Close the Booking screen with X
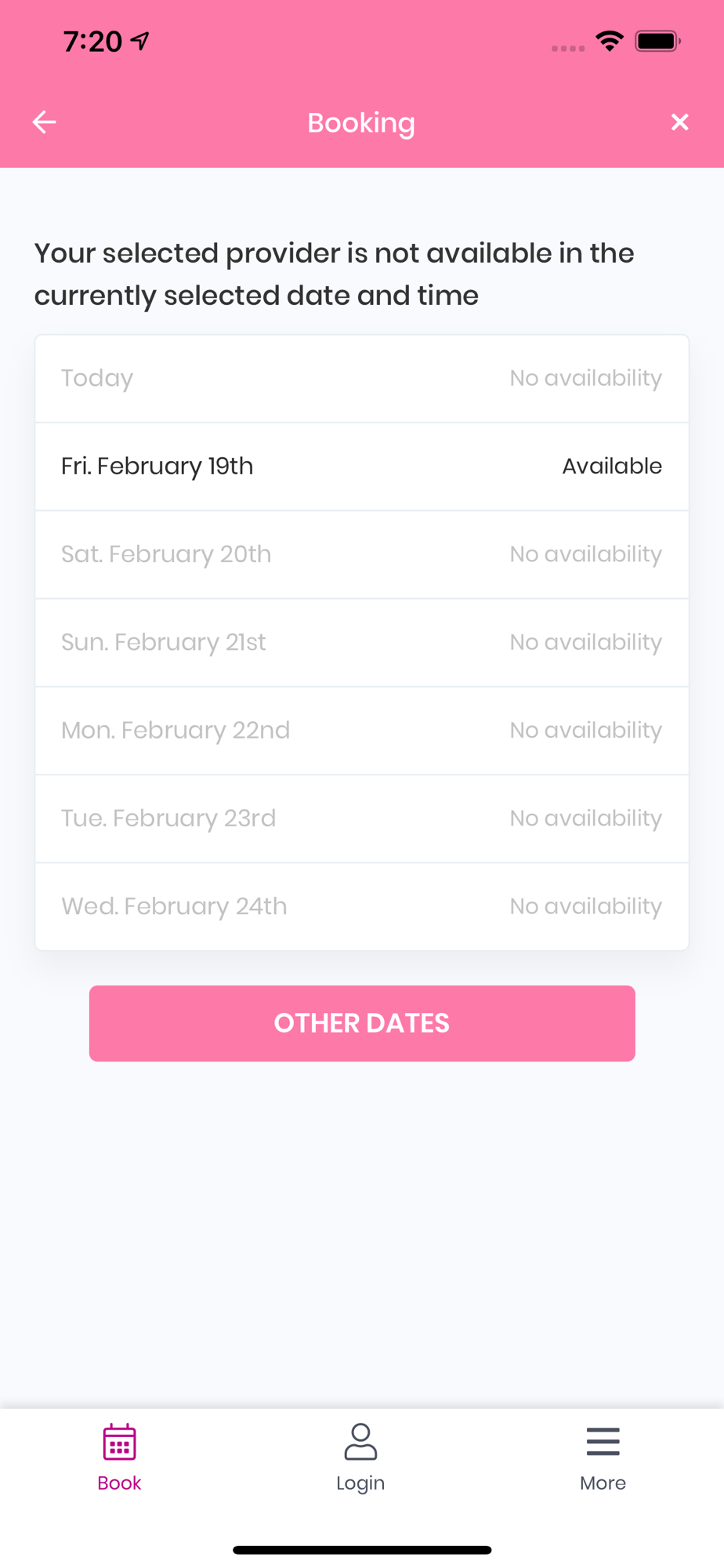The width and height of the screenshot is (724, 1568). click(x=679, y=122)
